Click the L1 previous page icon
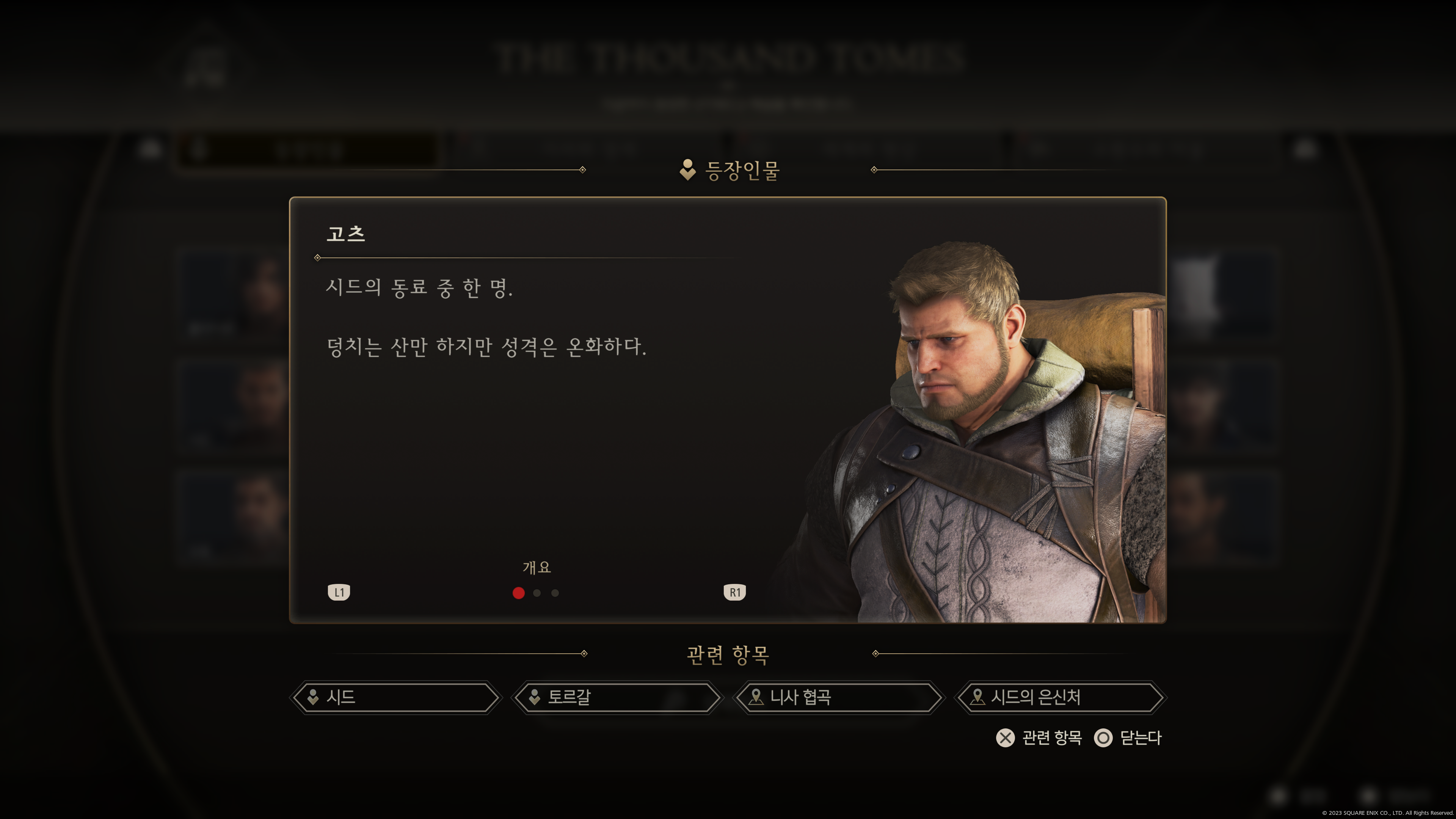 point(339,592)
